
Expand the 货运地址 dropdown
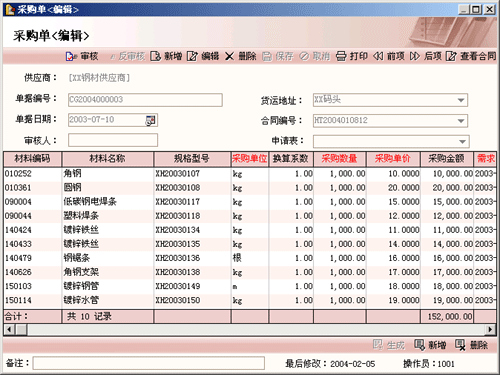pyautogui.click(x=461, y=100)
